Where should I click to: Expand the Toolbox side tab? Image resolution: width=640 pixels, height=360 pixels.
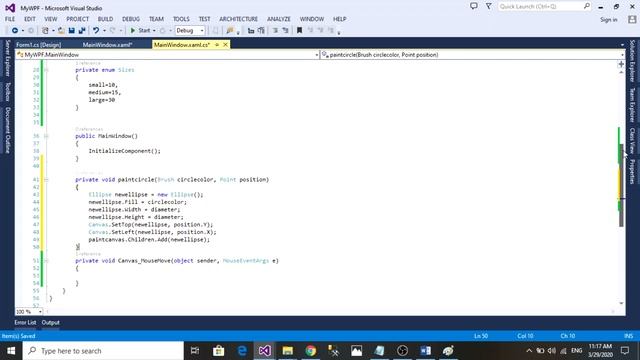point(7,91)
